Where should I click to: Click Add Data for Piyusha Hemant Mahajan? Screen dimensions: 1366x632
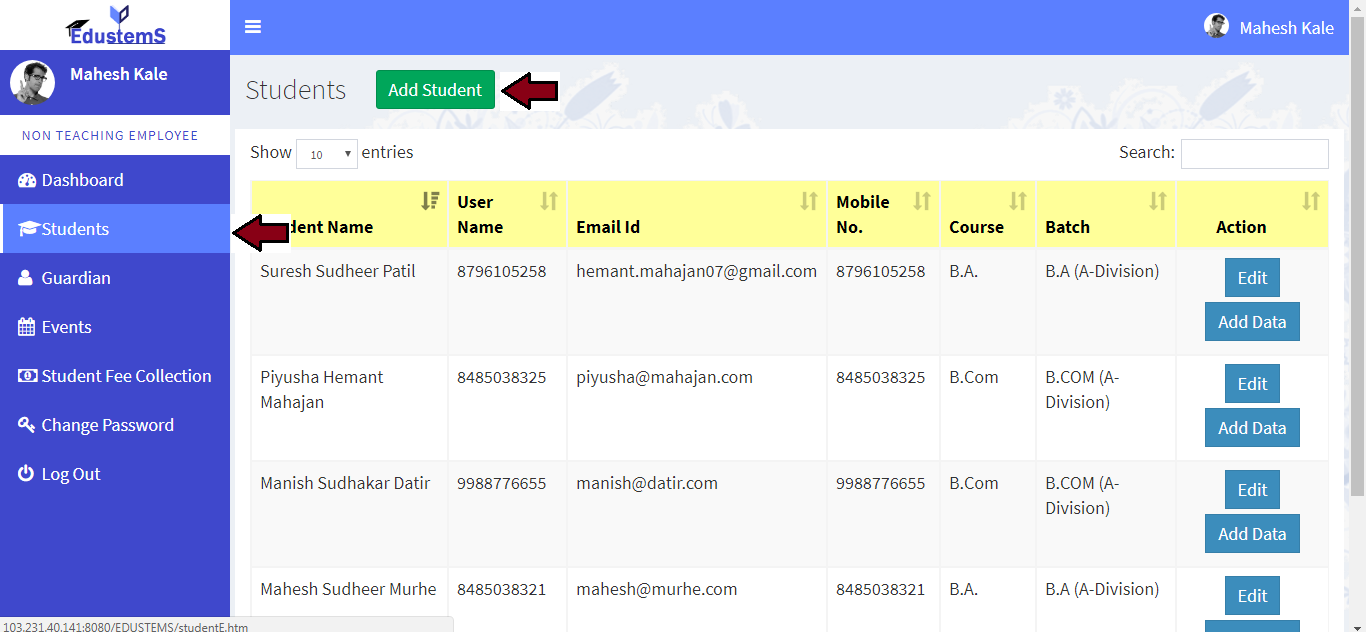tap(1252, 428)
